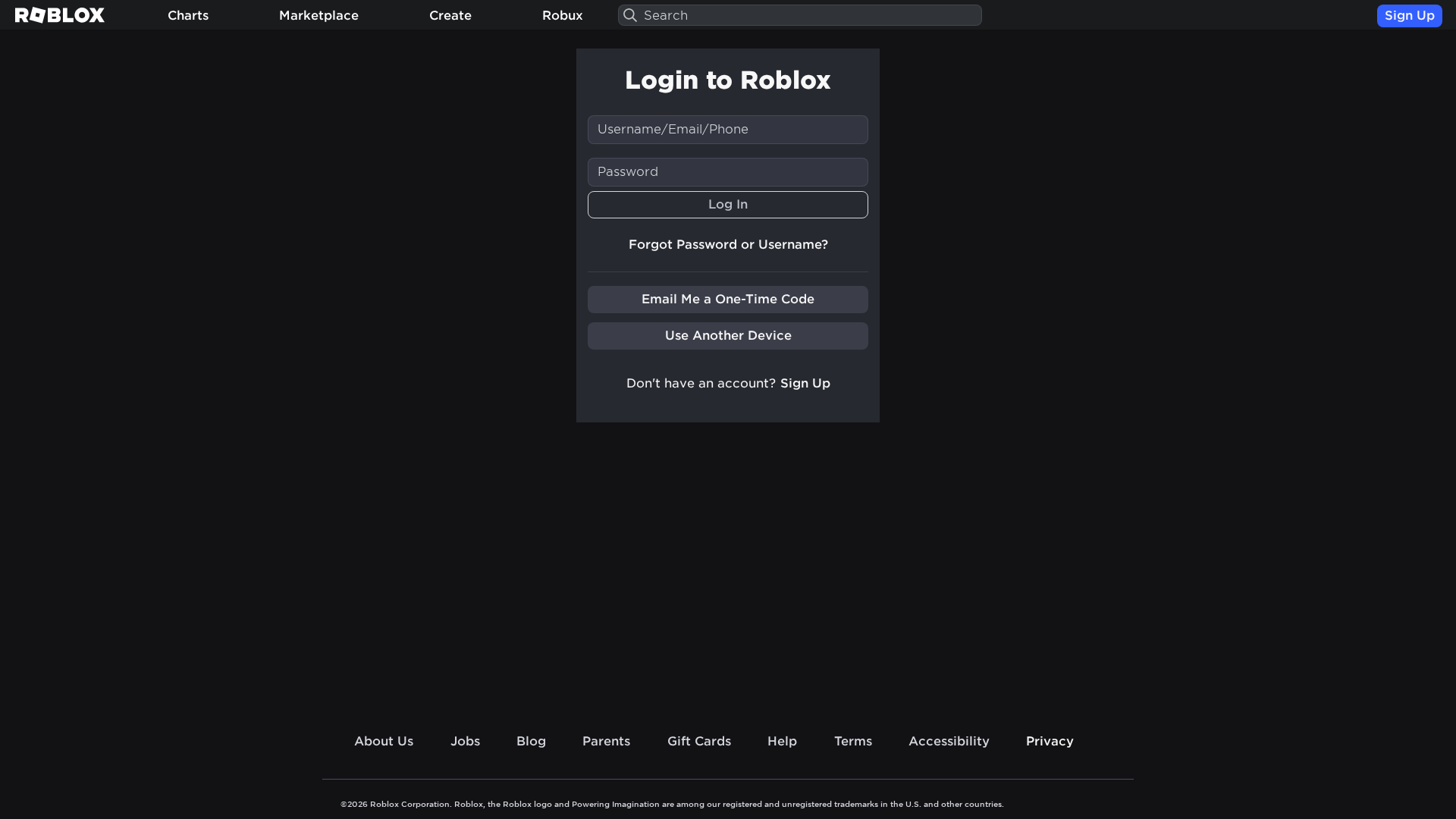This screenshot has height=819, width=1456.
Task: Focus the Password input field
Action: pyautogui.click(x=727, y=171)
